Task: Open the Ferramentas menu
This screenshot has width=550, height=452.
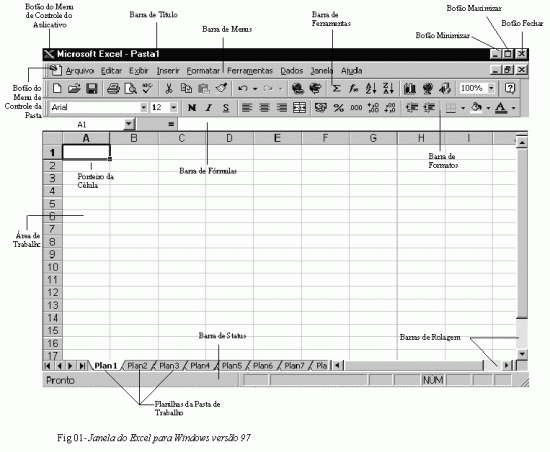Action: [x=250, y=71]
